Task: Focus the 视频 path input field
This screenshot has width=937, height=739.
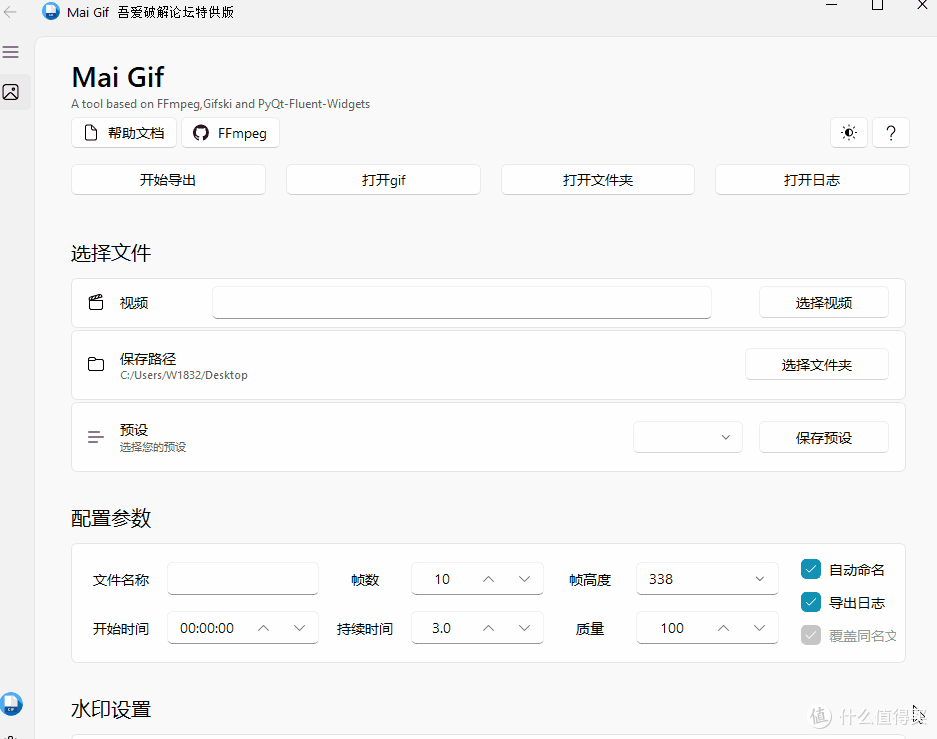Action: point(461,302)
